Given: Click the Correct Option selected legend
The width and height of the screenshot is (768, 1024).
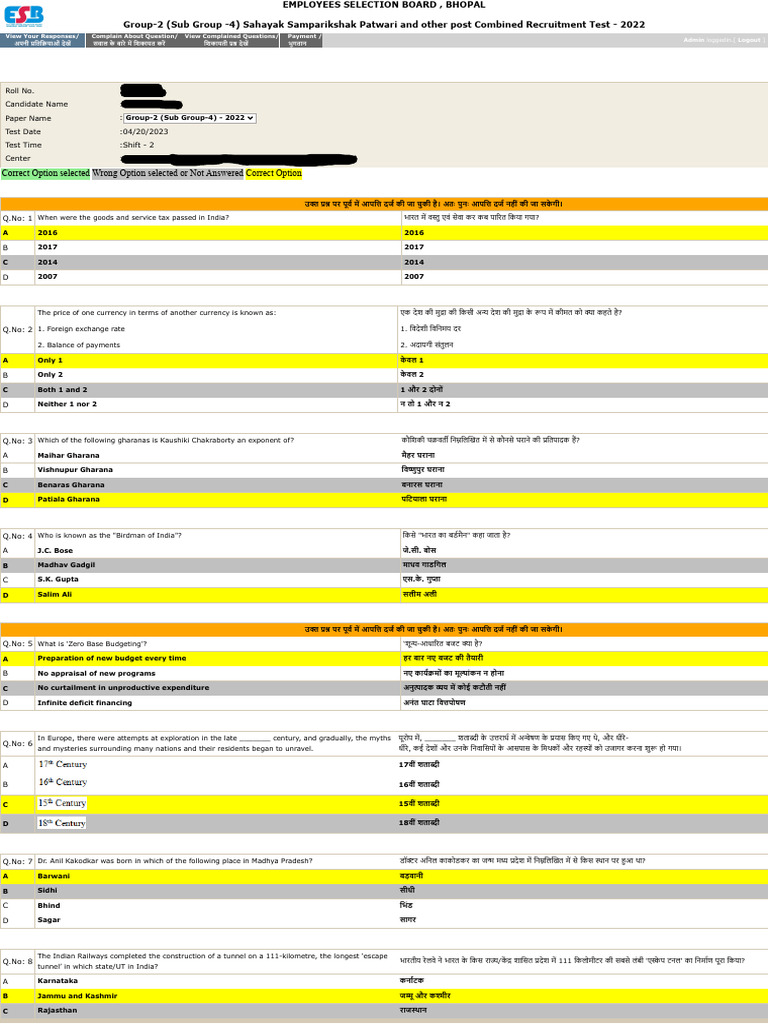Looking at the screenshot, I should 45,173.
